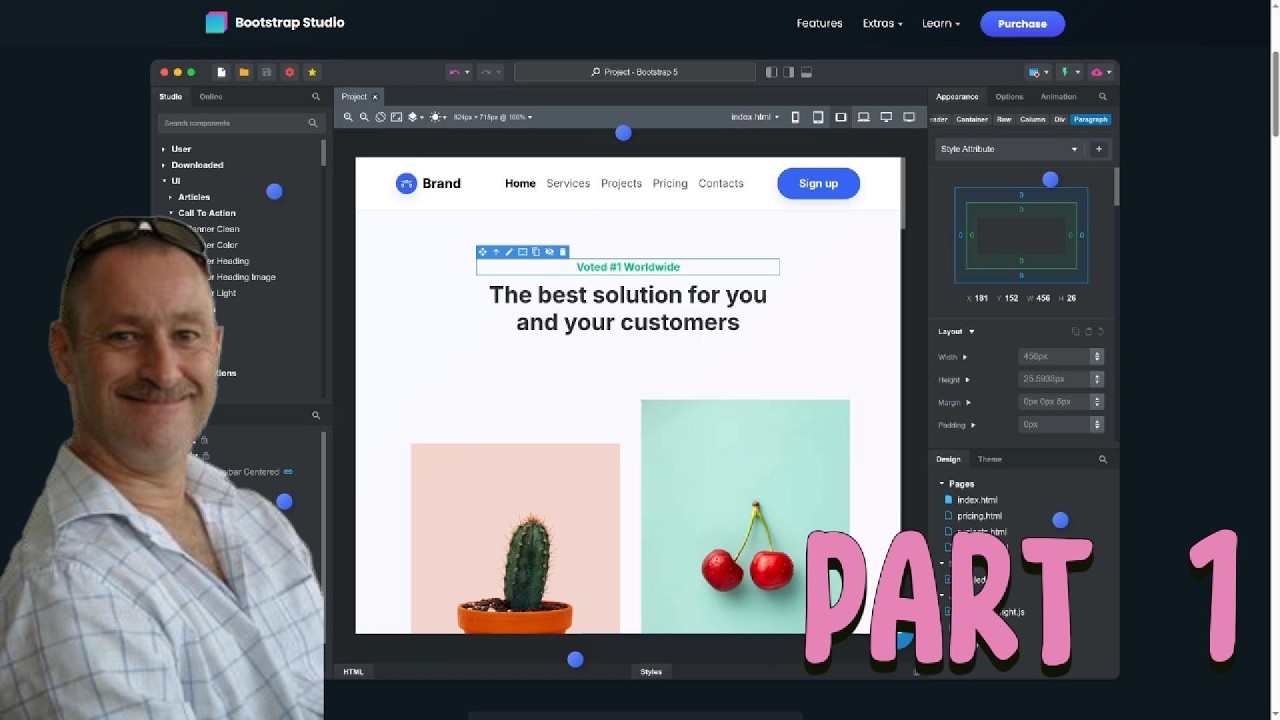Open the index.html page dropdown
This screenshot has width=1280, height=720.
point(755,117)
